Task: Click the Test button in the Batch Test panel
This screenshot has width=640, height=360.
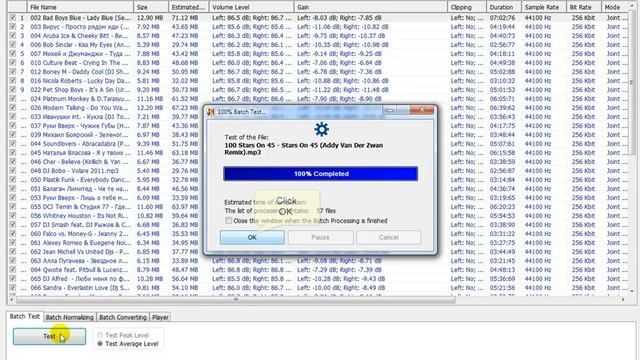Action: click(x=49, y=336)
